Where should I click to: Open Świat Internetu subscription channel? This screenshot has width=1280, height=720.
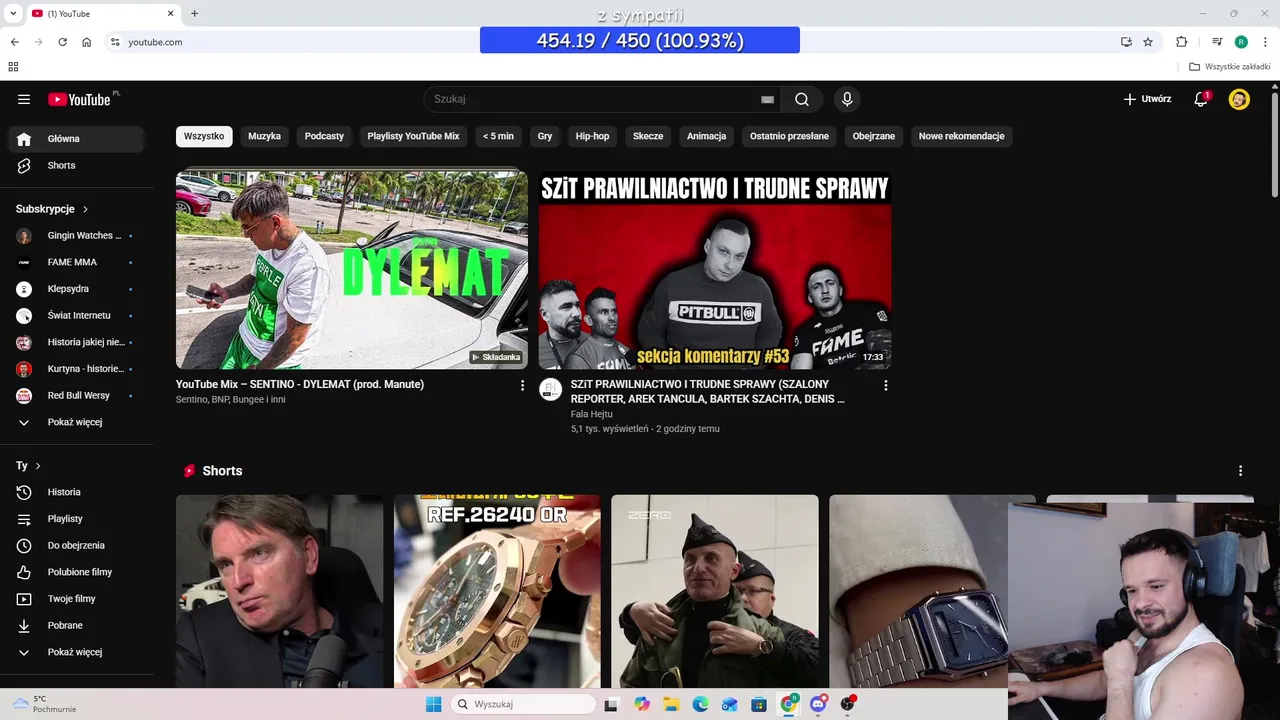pyautogui.click(x=76, y=315)
